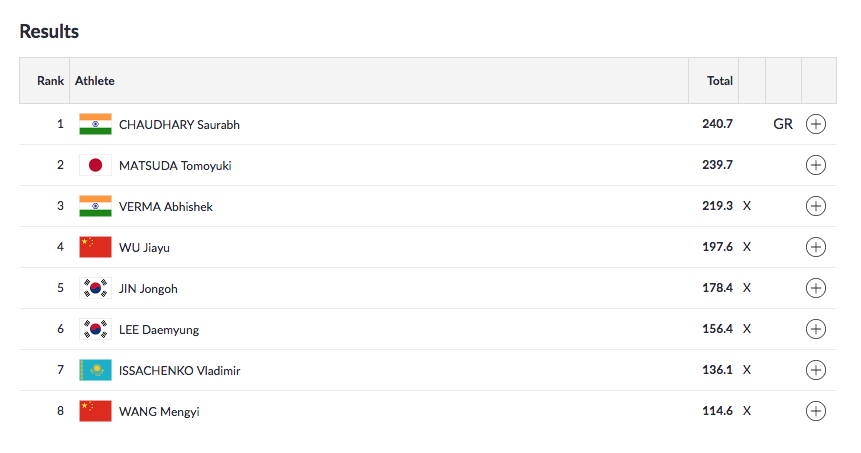The height and width of the screenshot is (453, 861).
Task: Click Kazakhstan flag beside ISSACHENKO Vladimir
Action: click(95, 370)
